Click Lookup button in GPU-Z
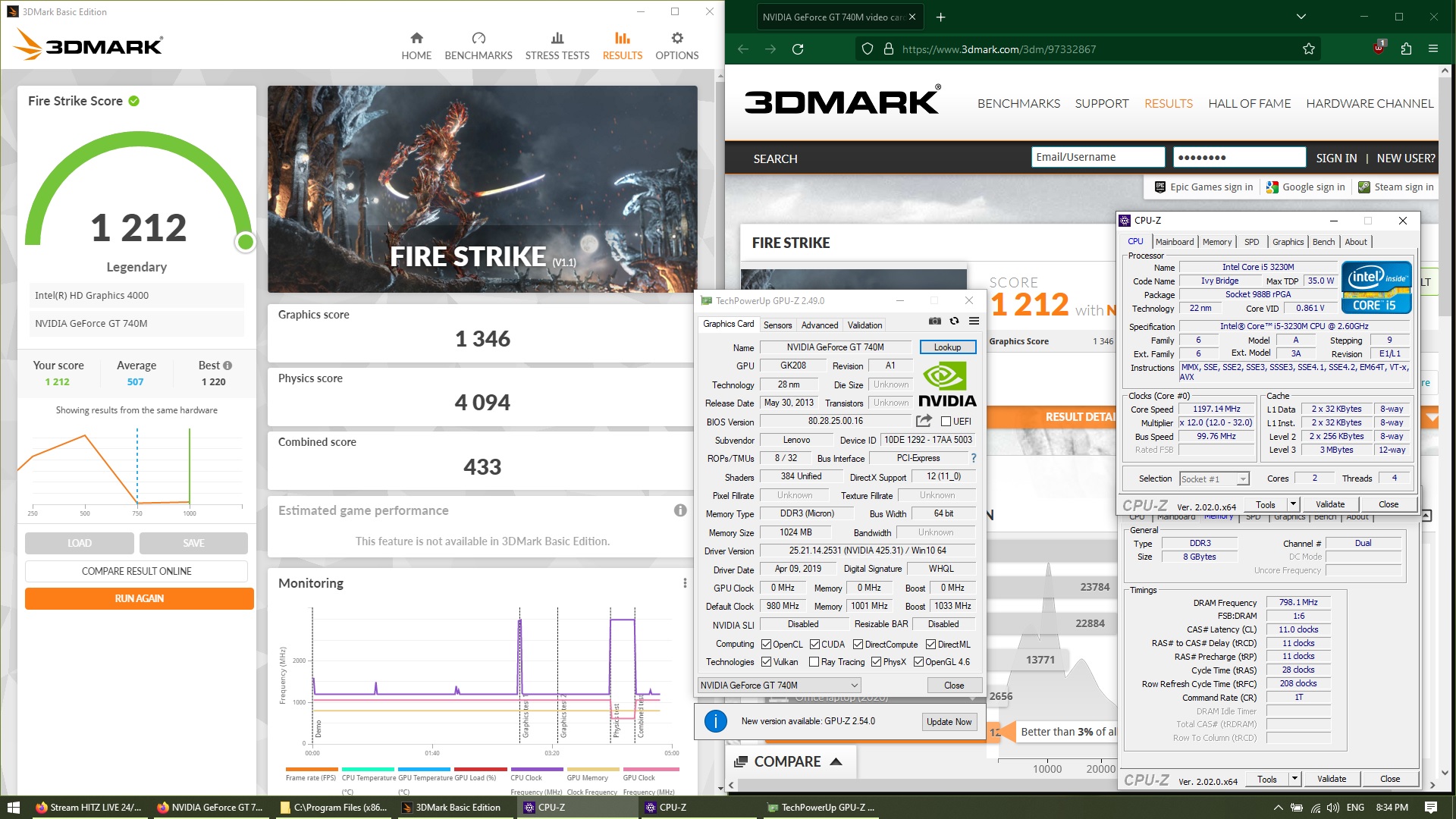The image size is (1456, 819). pos(947,347)
